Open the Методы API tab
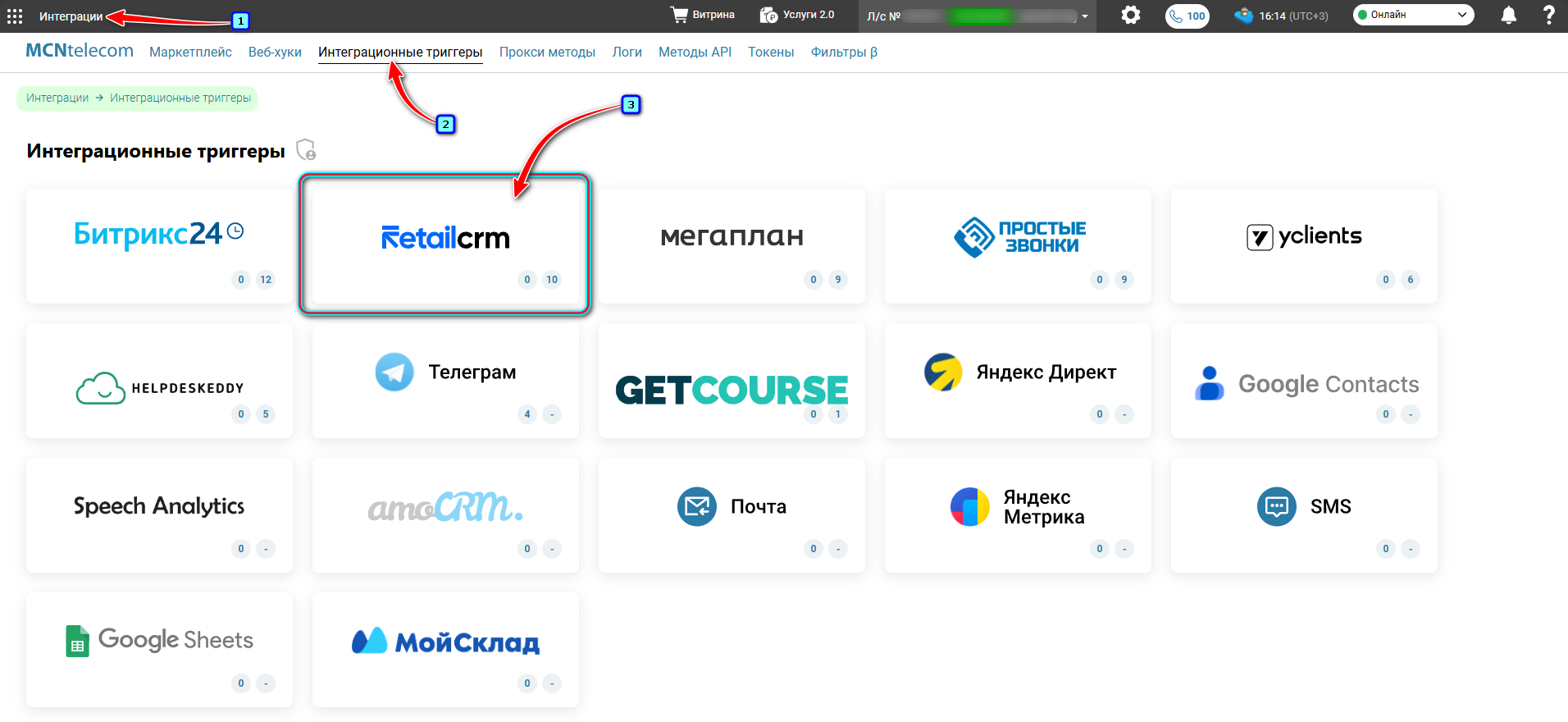 click(x=695, y=52)
